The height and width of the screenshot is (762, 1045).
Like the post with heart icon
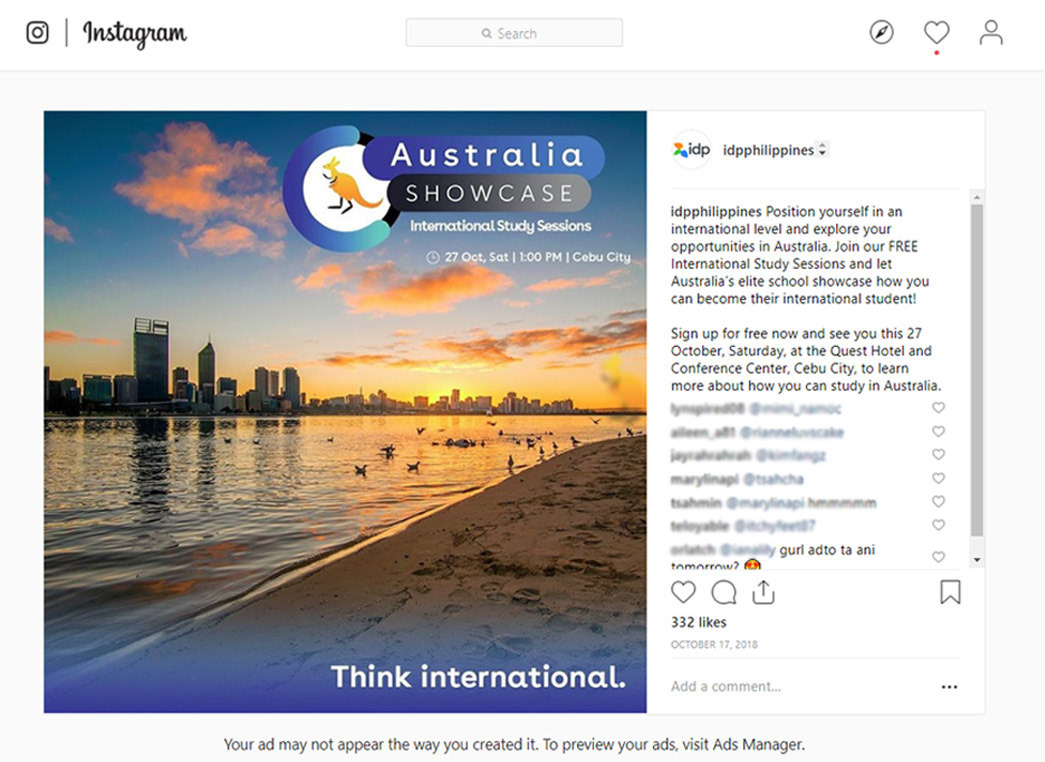(x=683, y=592)
